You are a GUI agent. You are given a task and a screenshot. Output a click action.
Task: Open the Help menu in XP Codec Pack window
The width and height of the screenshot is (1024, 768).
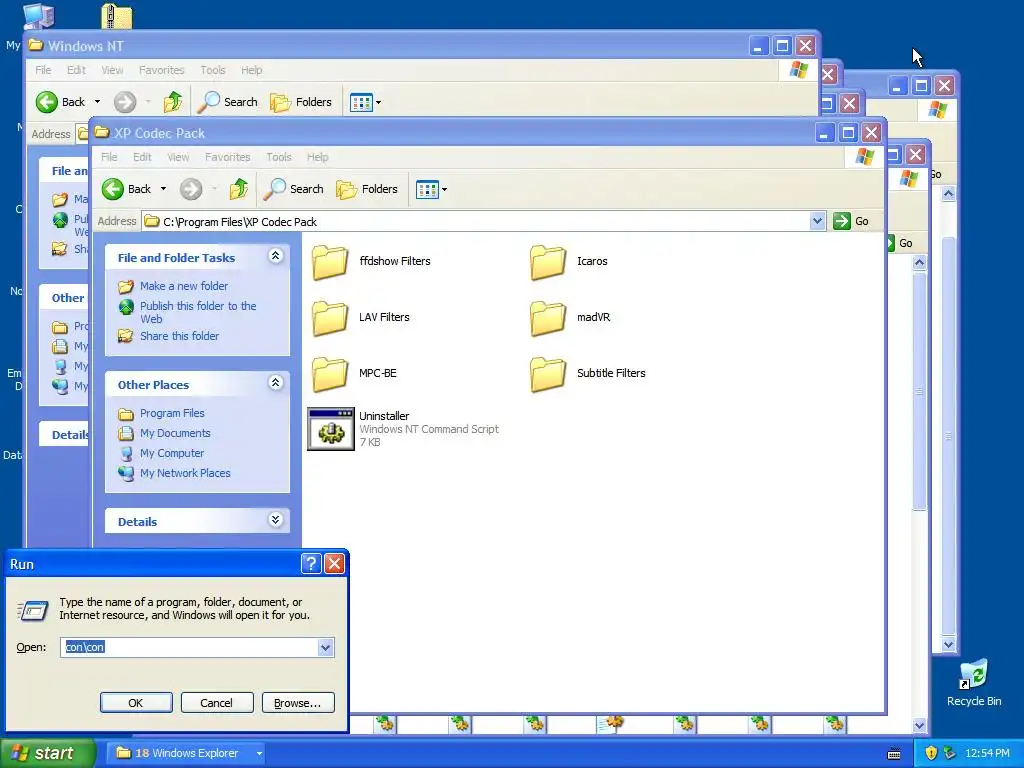pos(317,157)
